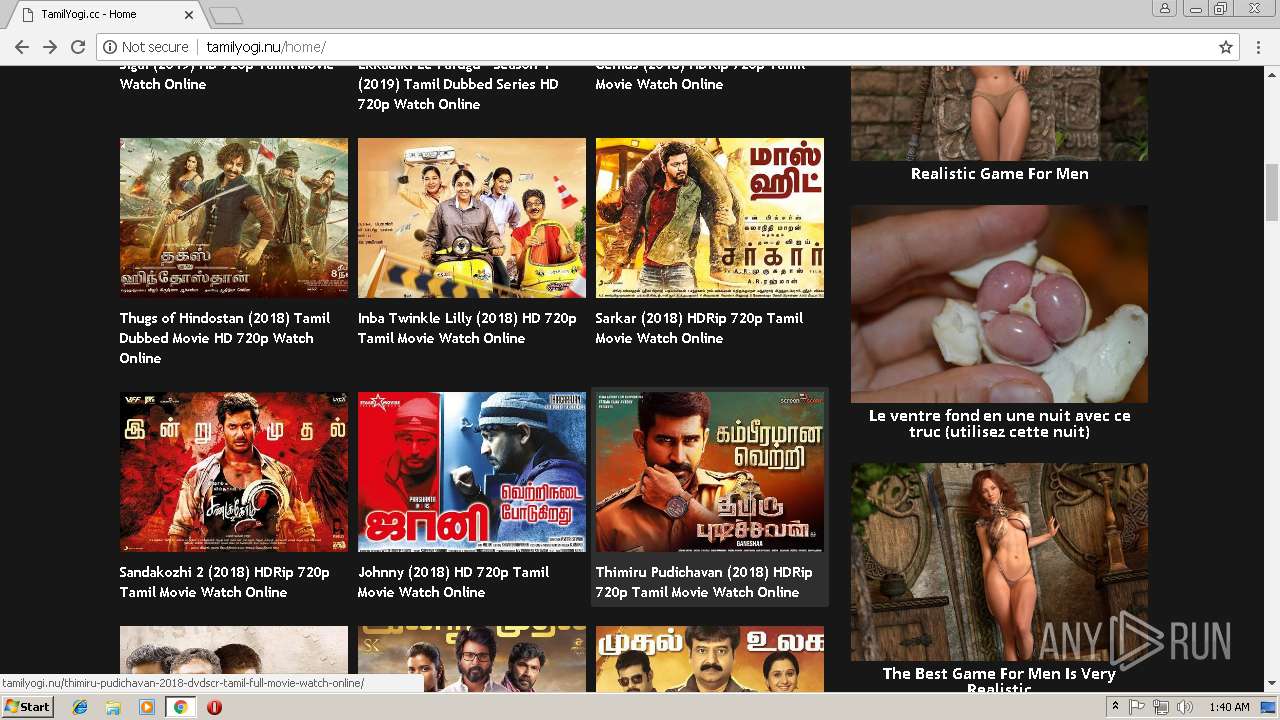The width and height of the screenshot is (1280, 720).
Task: Click the vertical scrollbar thumb
Action: pyautogui.click(x=1272, y=192)
